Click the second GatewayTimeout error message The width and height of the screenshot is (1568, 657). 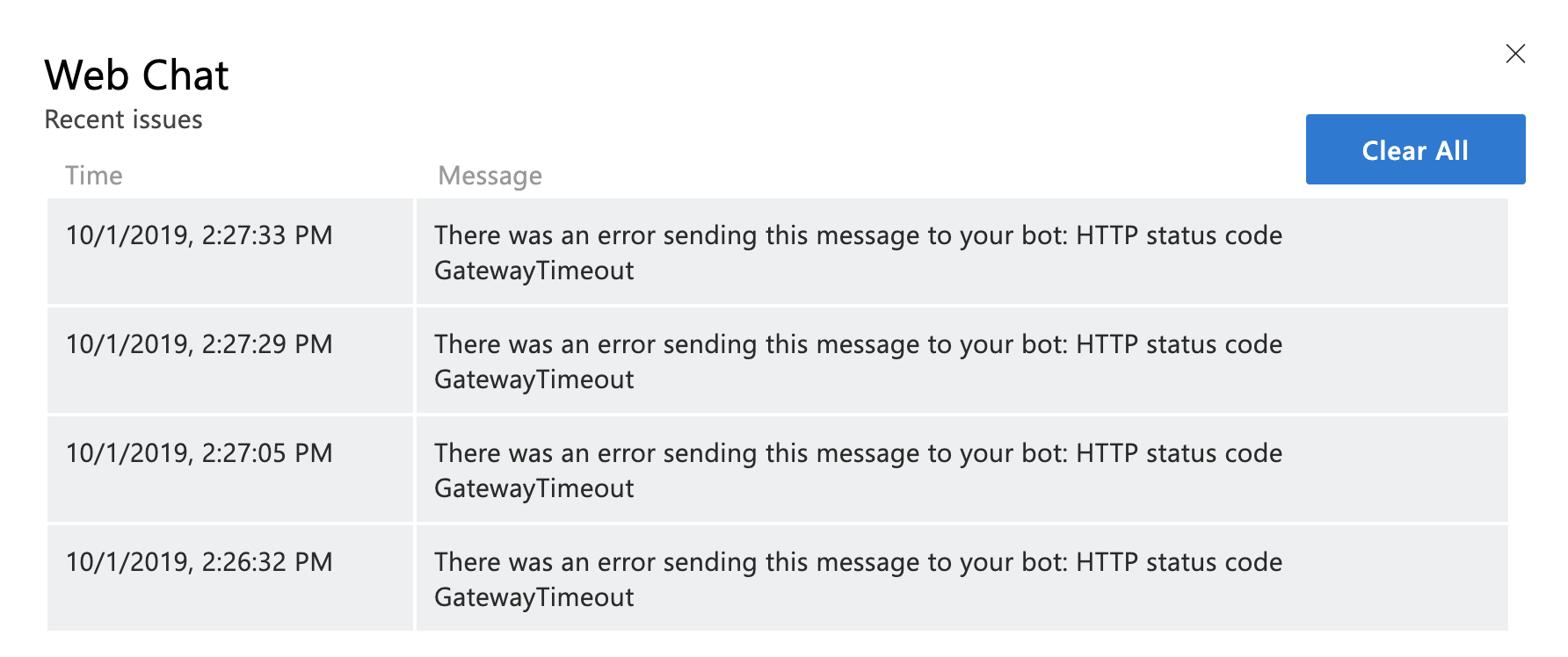[x=859, y=360]
